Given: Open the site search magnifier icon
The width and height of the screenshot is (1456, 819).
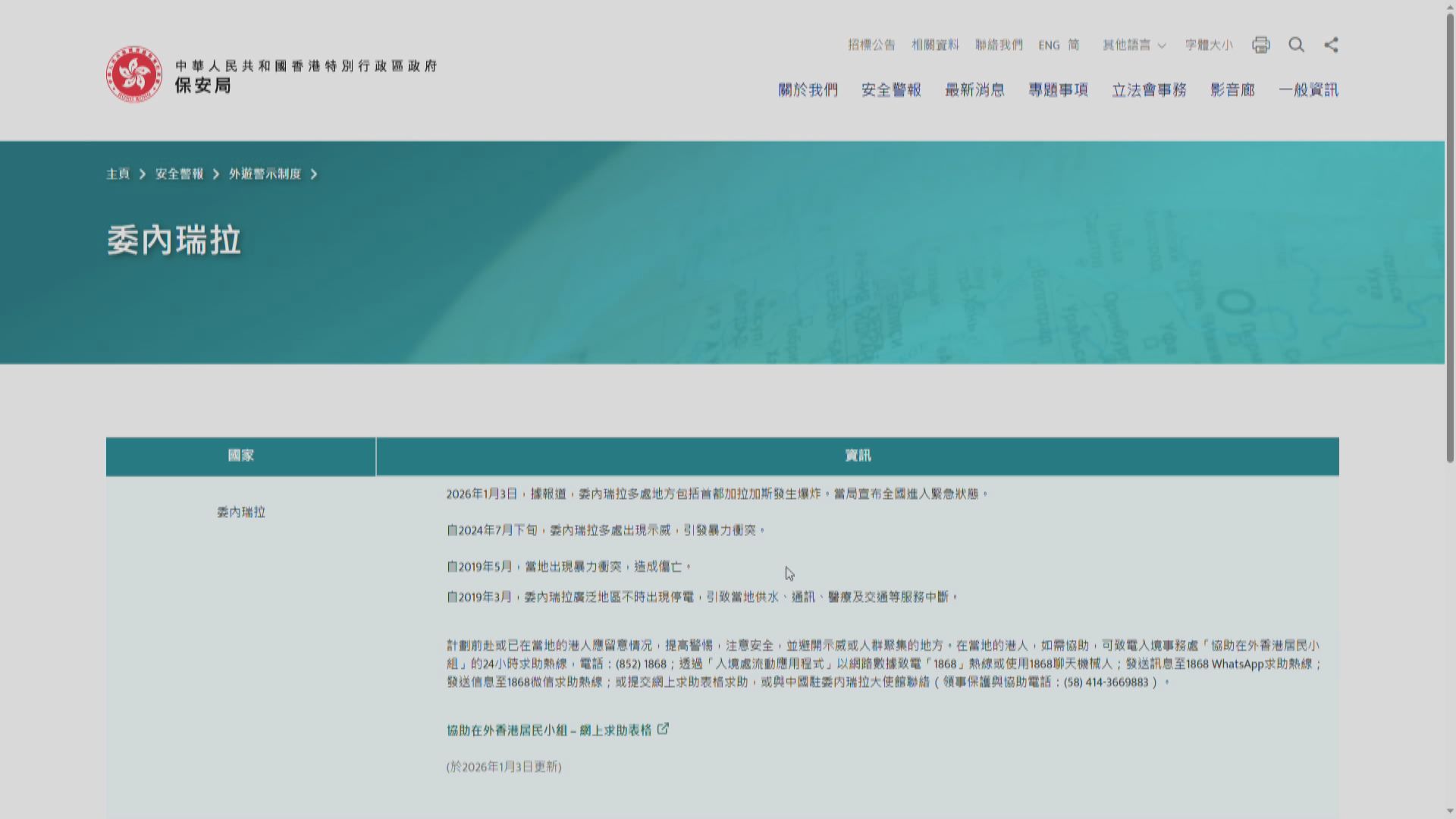Looking at the screenshot, I should point(1296,45).
